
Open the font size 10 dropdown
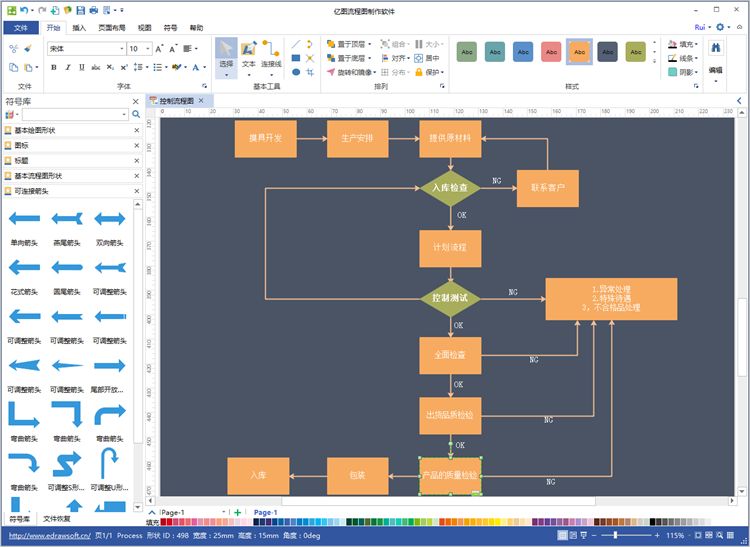click(148, 49)
